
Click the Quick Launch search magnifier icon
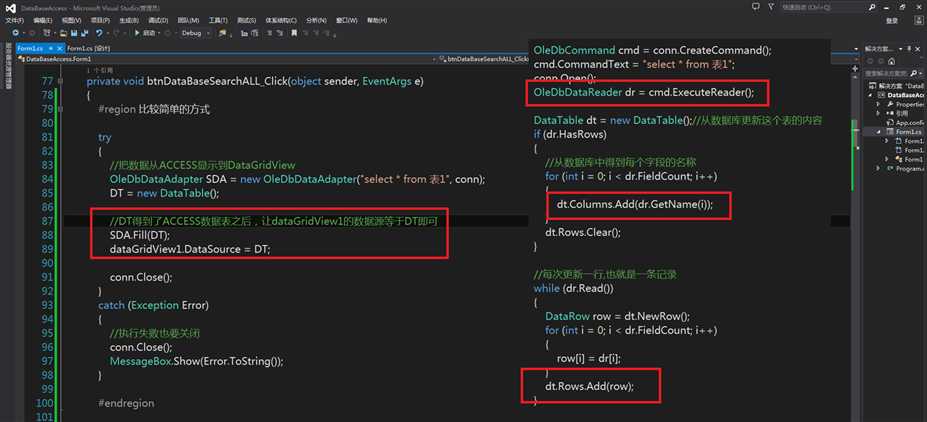coord(872,7)
